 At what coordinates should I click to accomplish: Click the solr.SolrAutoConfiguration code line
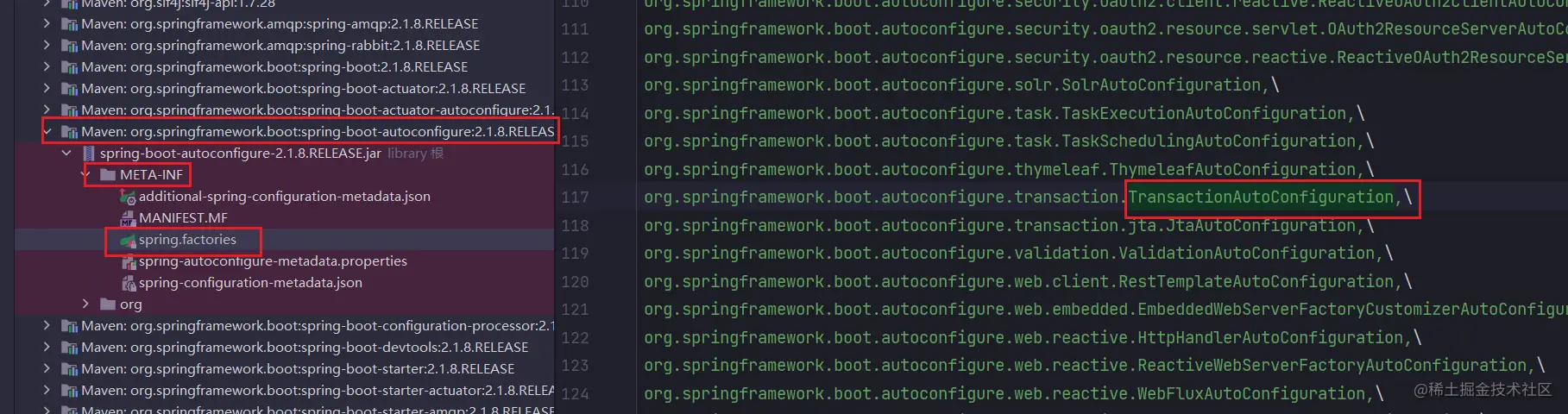[x=961, y=85]
